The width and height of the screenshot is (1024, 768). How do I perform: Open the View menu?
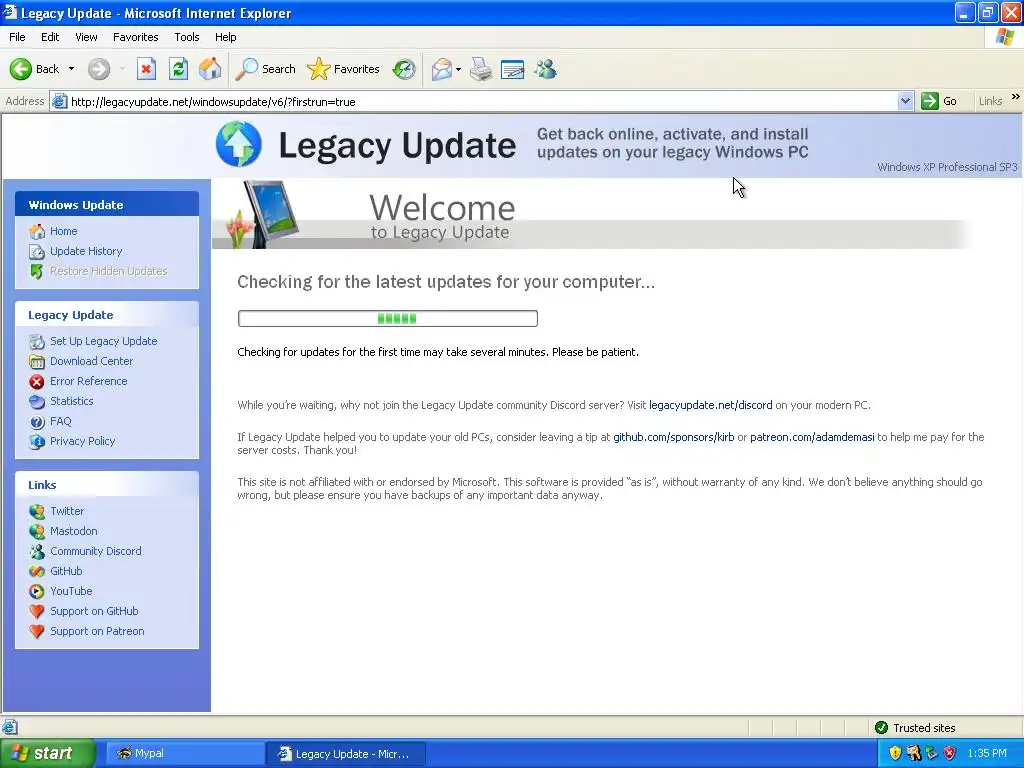86,37
